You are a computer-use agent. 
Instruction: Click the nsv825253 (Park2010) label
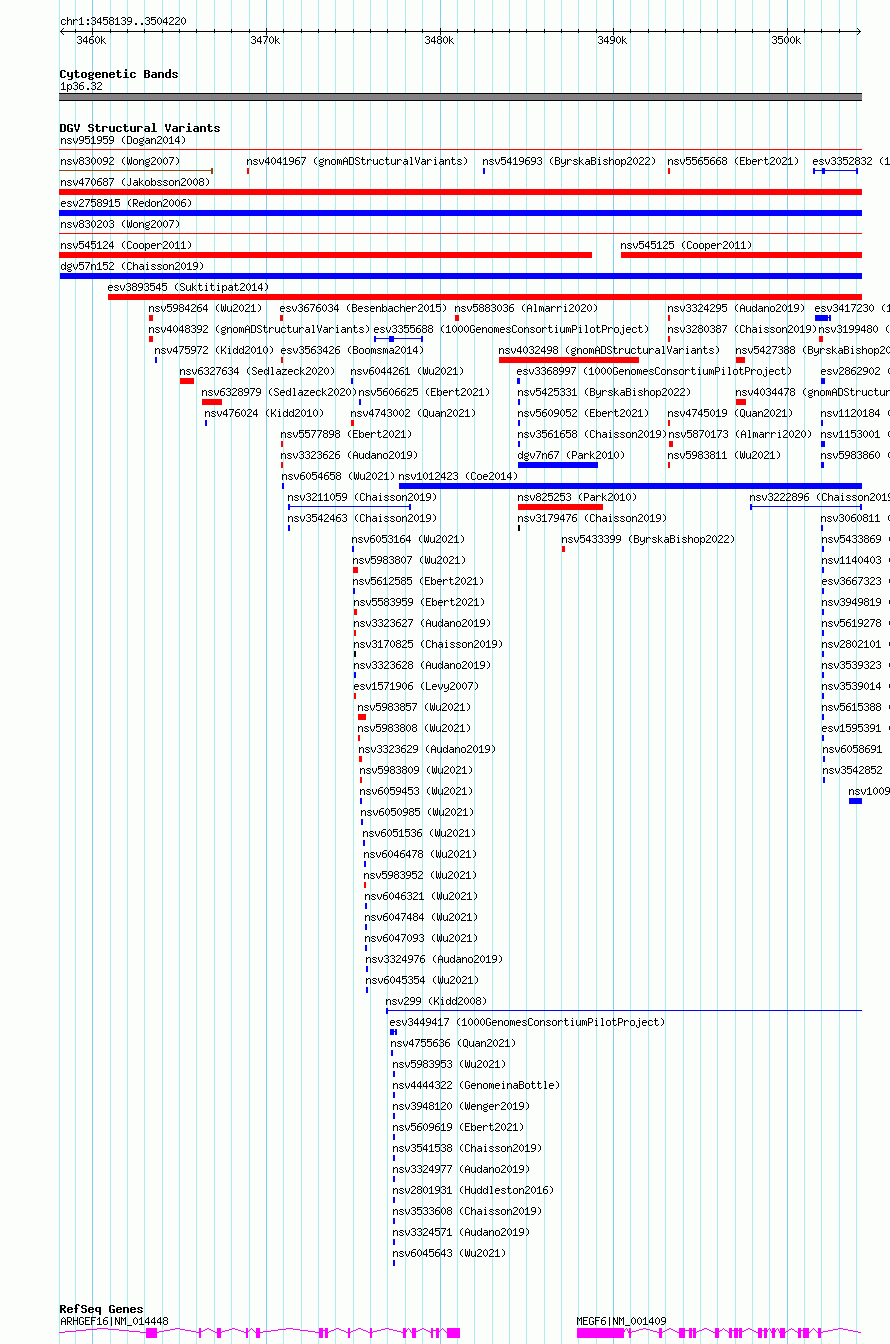[577, 497]
